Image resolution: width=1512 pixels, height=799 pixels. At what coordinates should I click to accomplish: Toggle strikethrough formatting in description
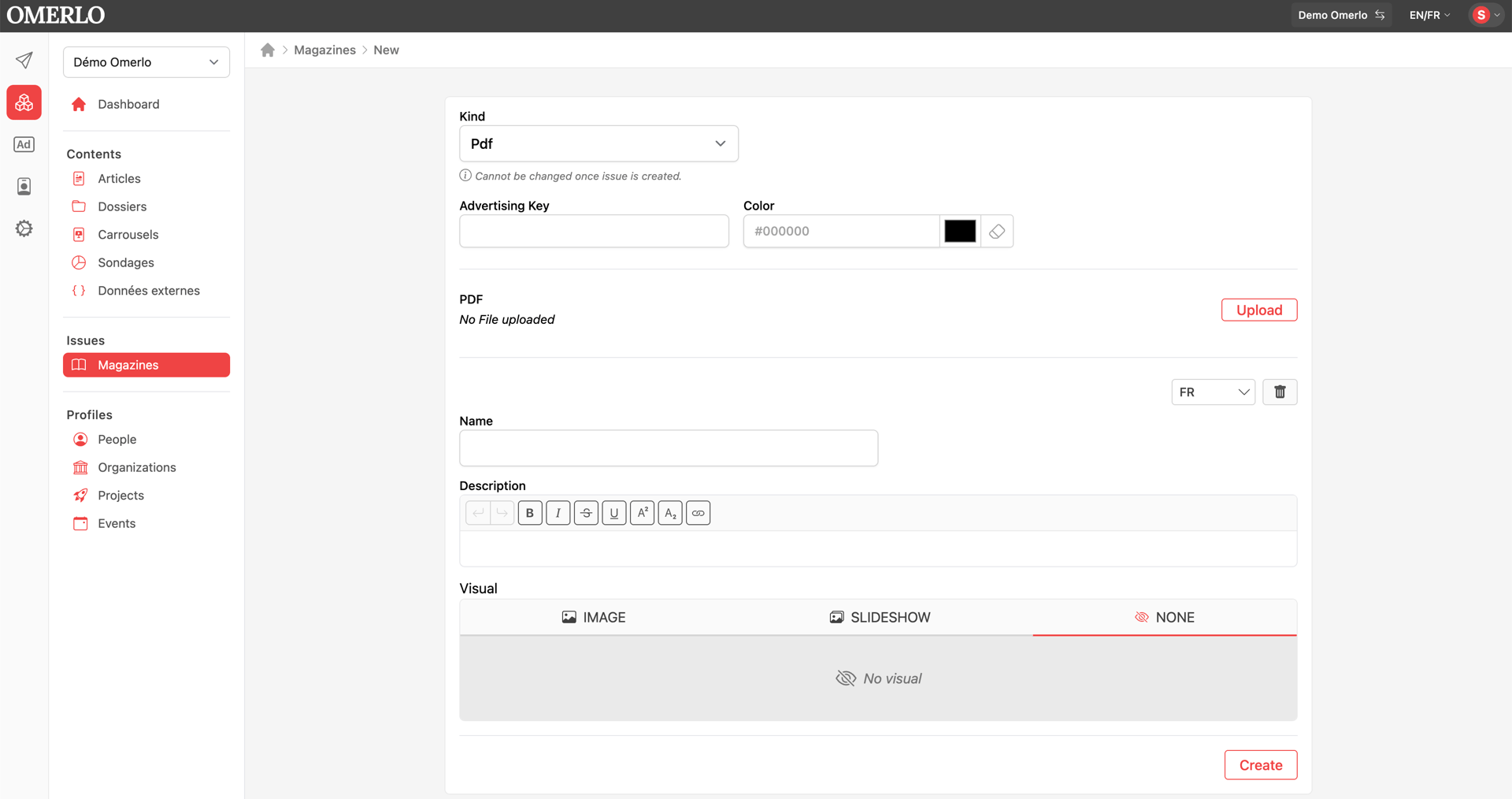tap(586, 513)
